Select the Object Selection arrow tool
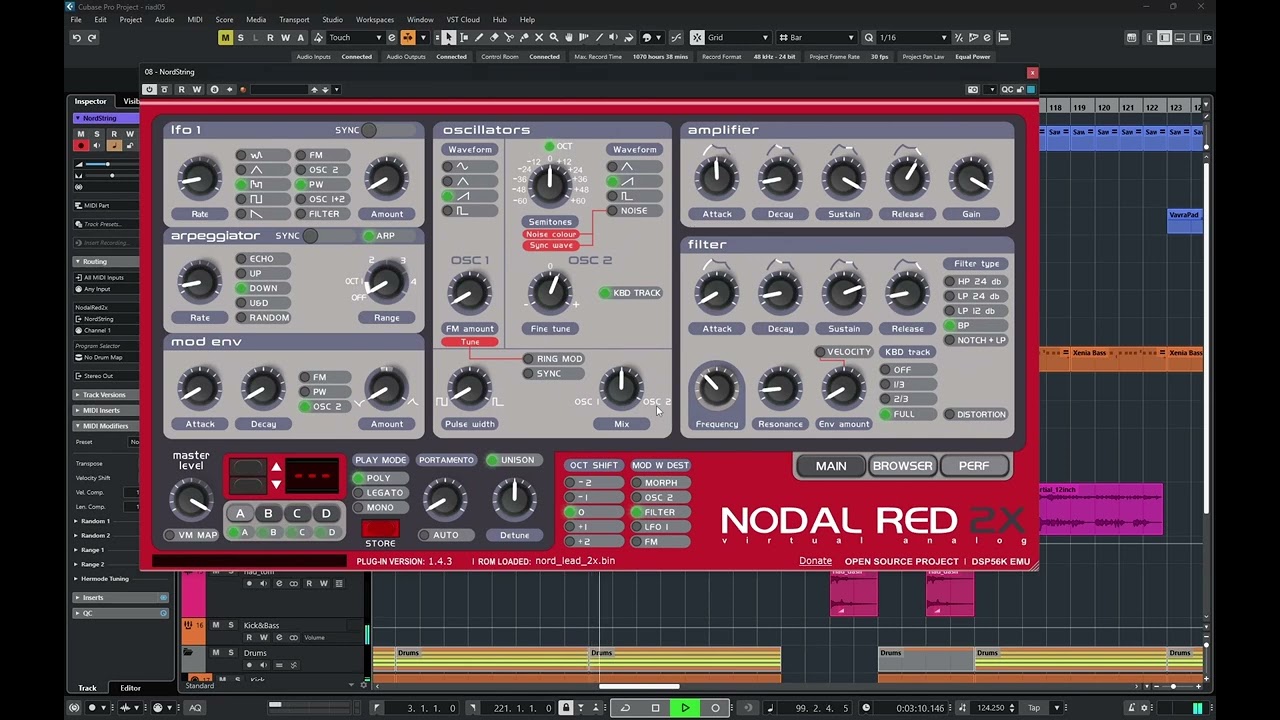1280x720 pixels. click(x=449, y=38)
